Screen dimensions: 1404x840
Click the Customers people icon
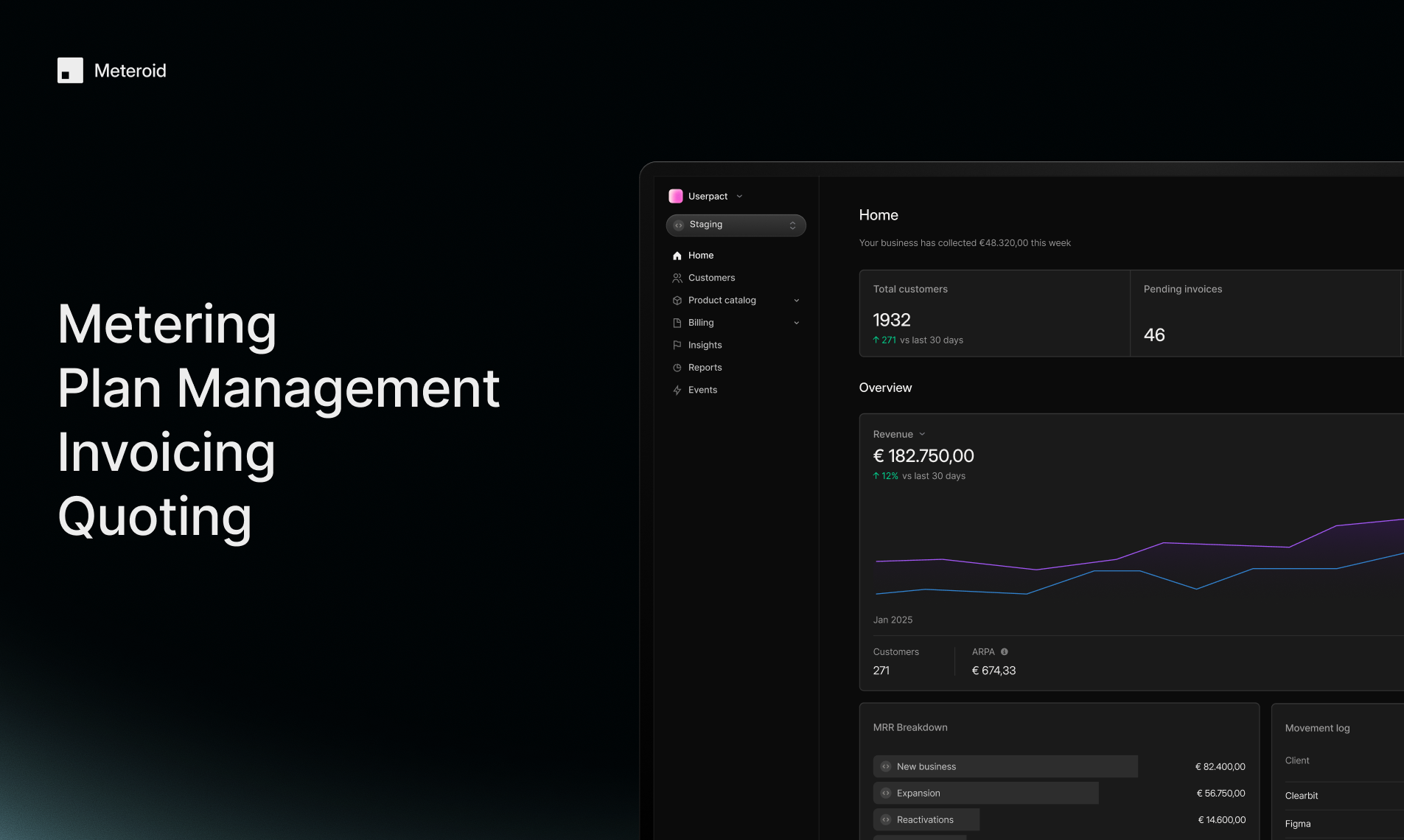click(677, 278)
